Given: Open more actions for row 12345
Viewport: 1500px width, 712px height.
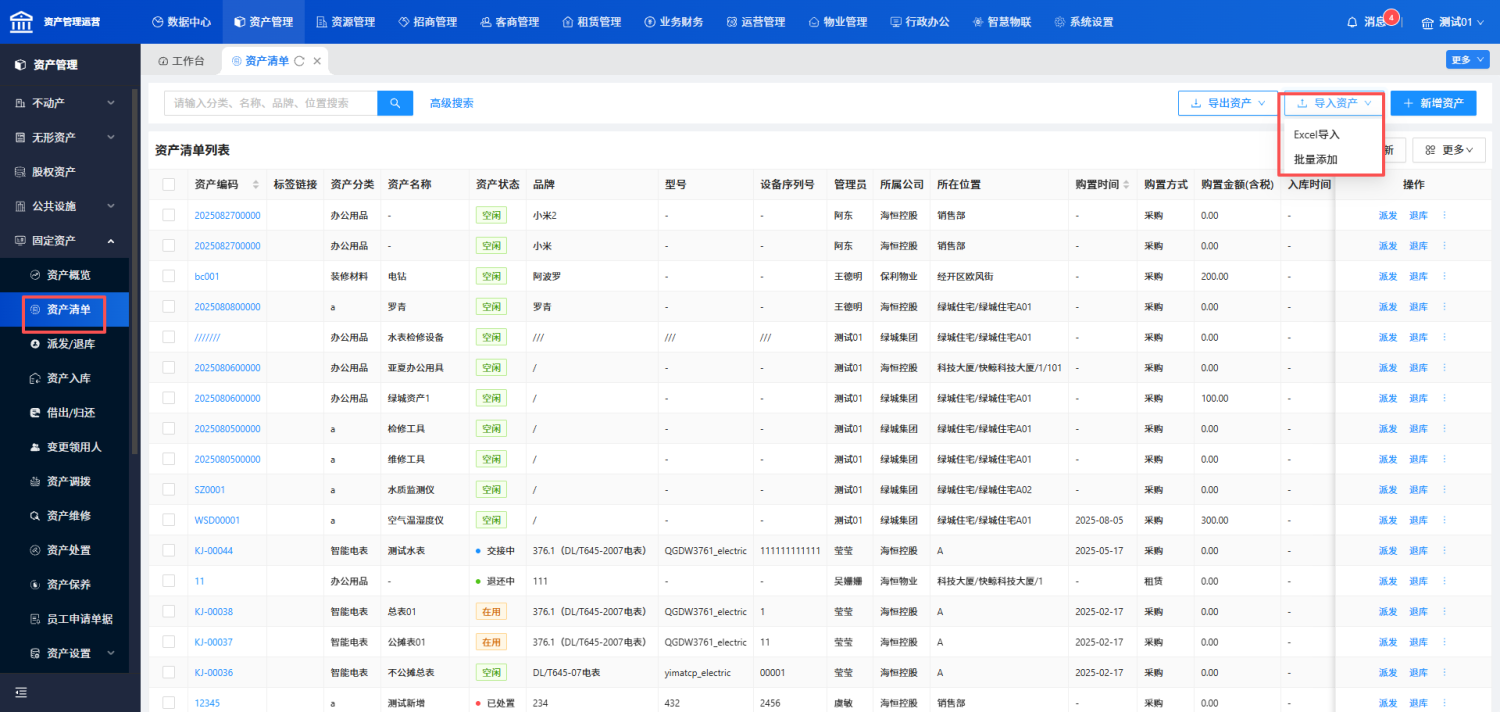Looking at the screenshot, I should [1444, 703].
